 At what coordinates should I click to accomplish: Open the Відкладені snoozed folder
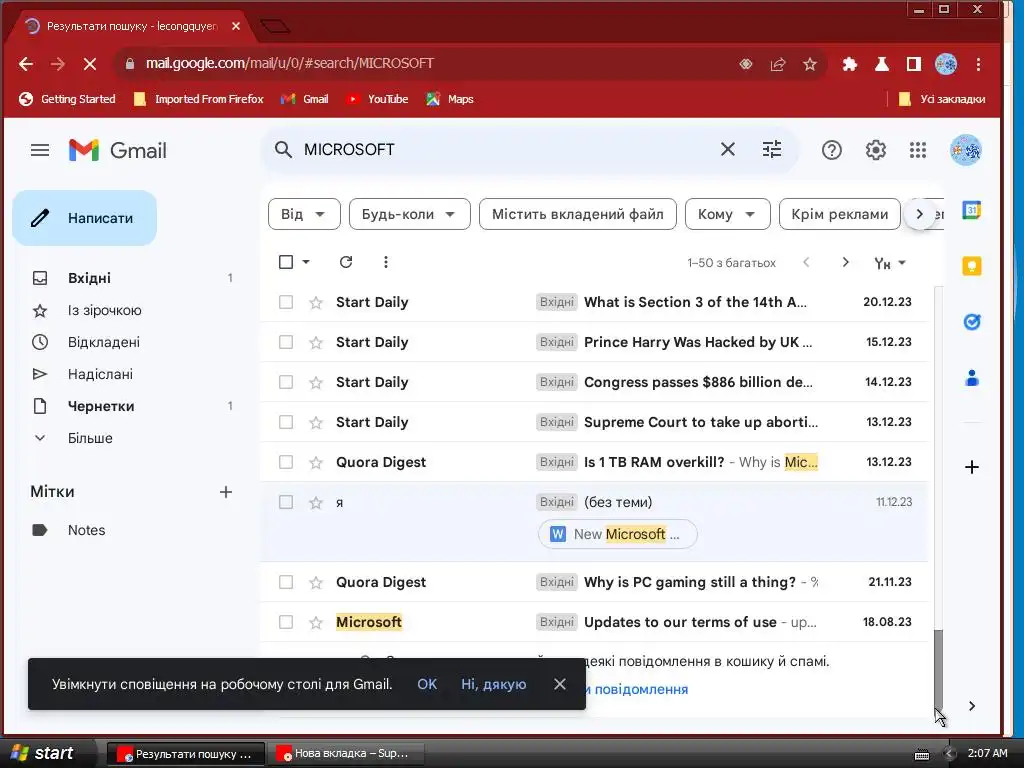tap(104, 342)
